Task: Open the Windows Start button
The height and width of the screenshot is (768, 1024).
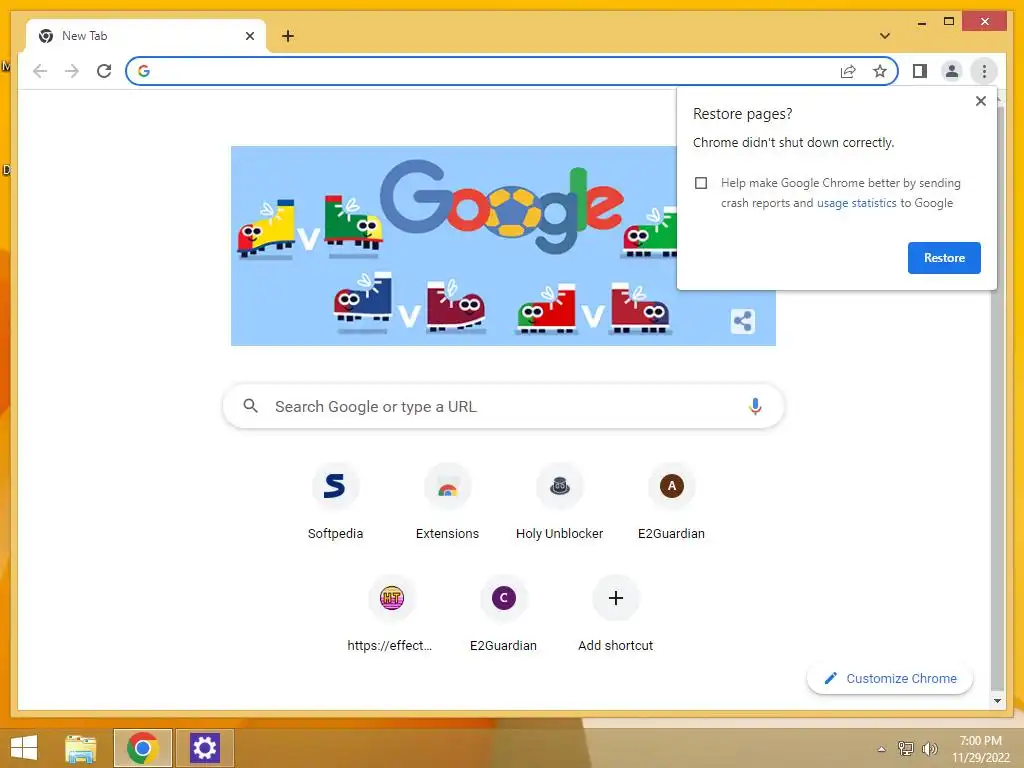Action: (24, 748)
